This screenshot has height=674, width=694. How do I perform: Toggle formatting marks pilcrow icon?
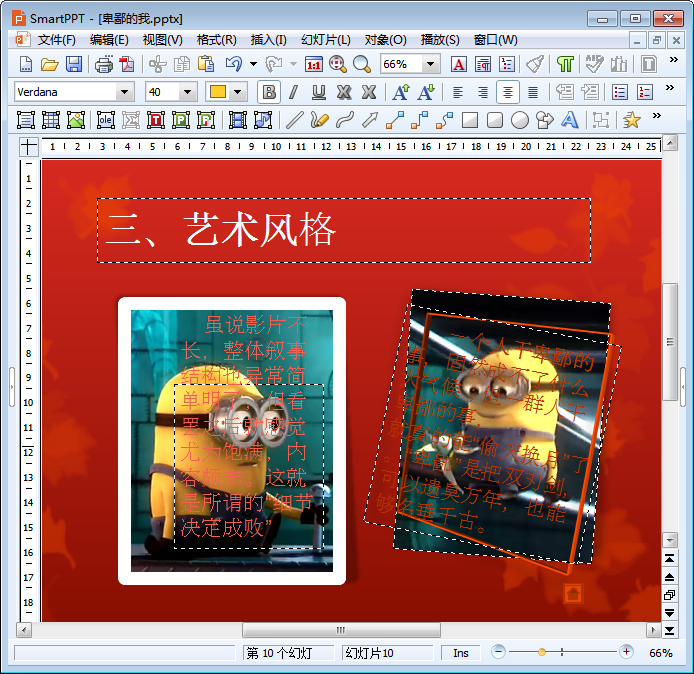pyautogui.click(x=565, y=64)
